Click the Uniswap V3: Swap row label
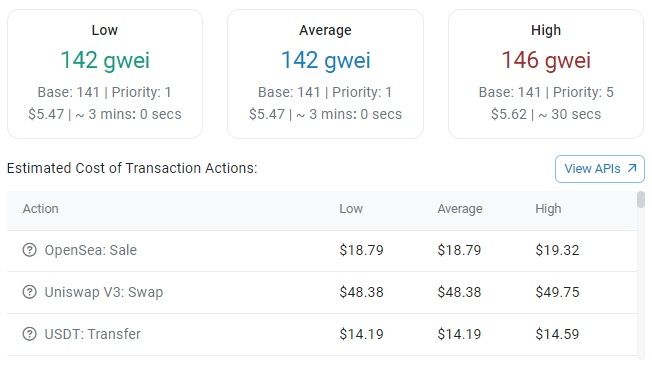Image resolution: width=652 pixels, height=367 pixels. pos(104,292)
